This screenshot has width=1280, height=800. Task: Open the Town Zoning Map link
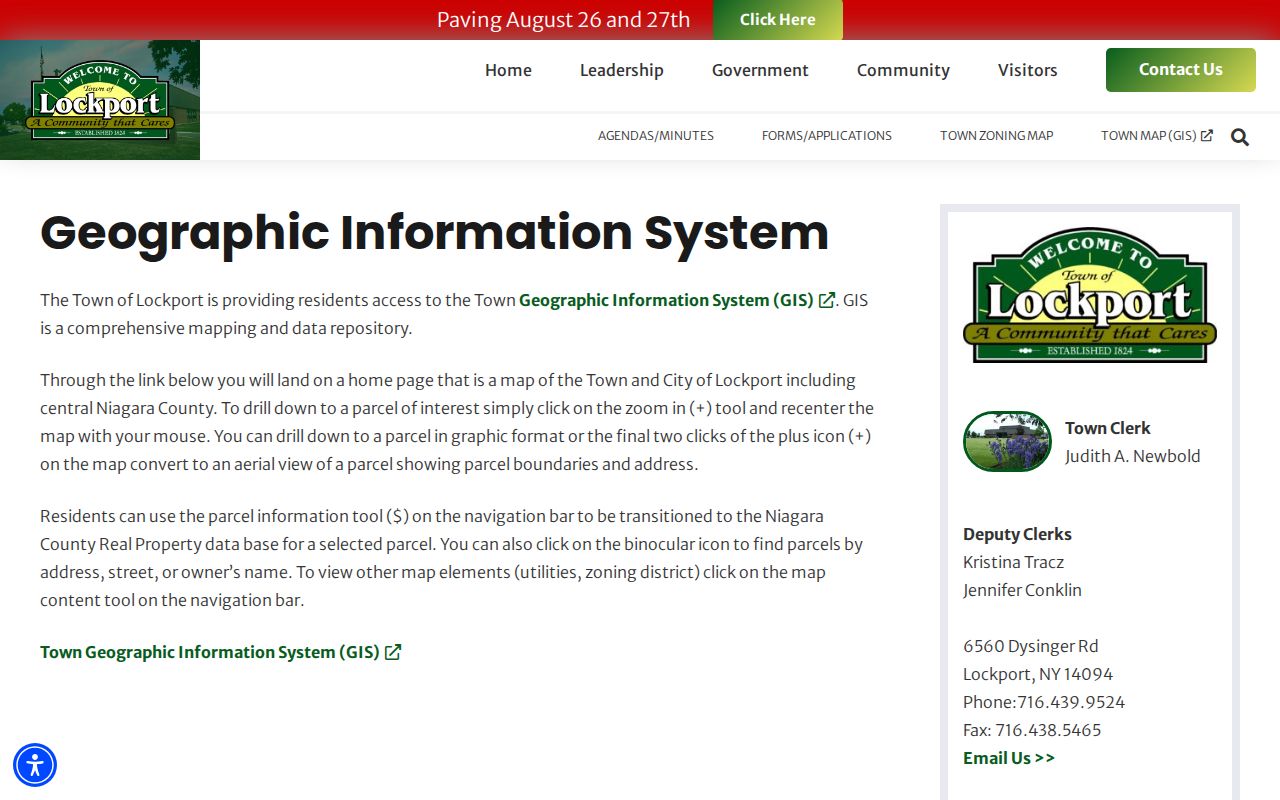coord(997,136)
